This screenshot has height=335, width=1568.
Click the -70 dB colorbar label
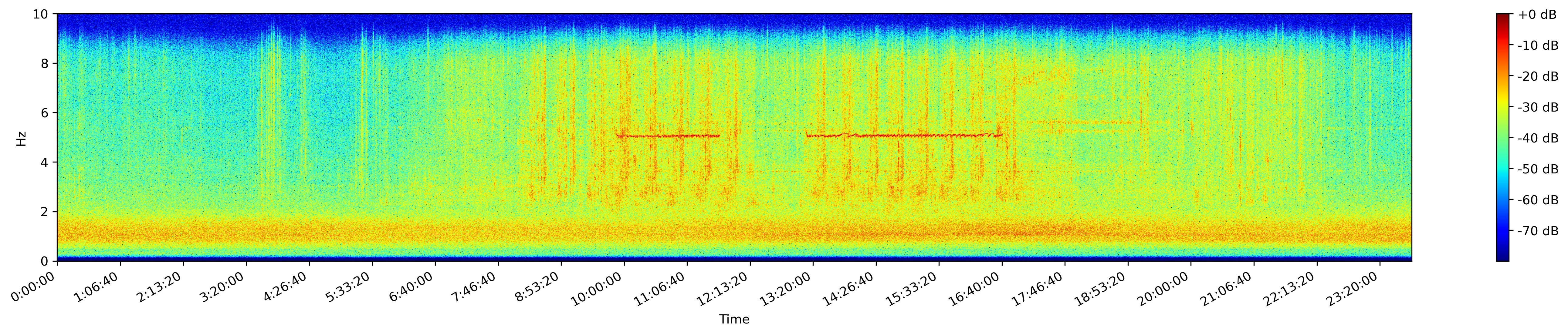click(1538, 231)
